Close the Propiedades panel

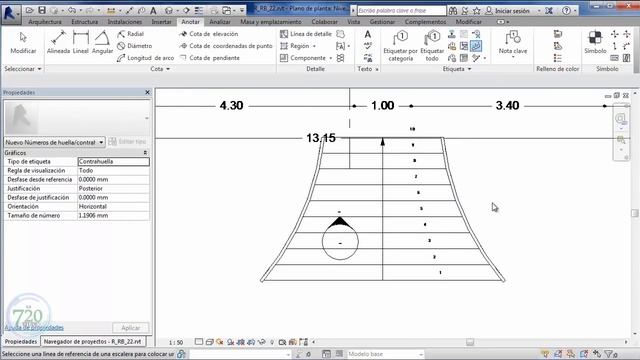(x=147, y=93)
